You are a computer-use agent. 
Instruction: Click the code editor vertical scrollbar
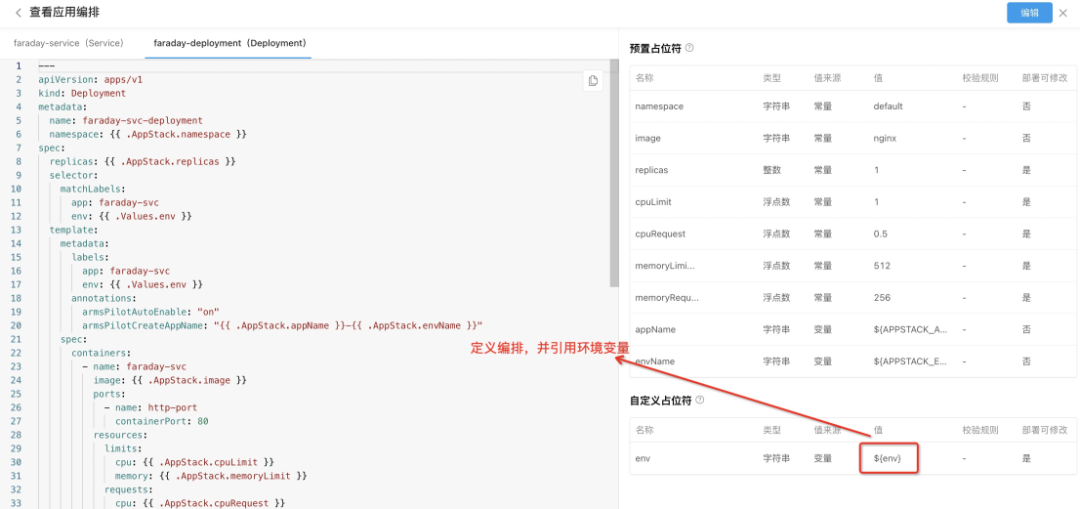tap(614, 172)
